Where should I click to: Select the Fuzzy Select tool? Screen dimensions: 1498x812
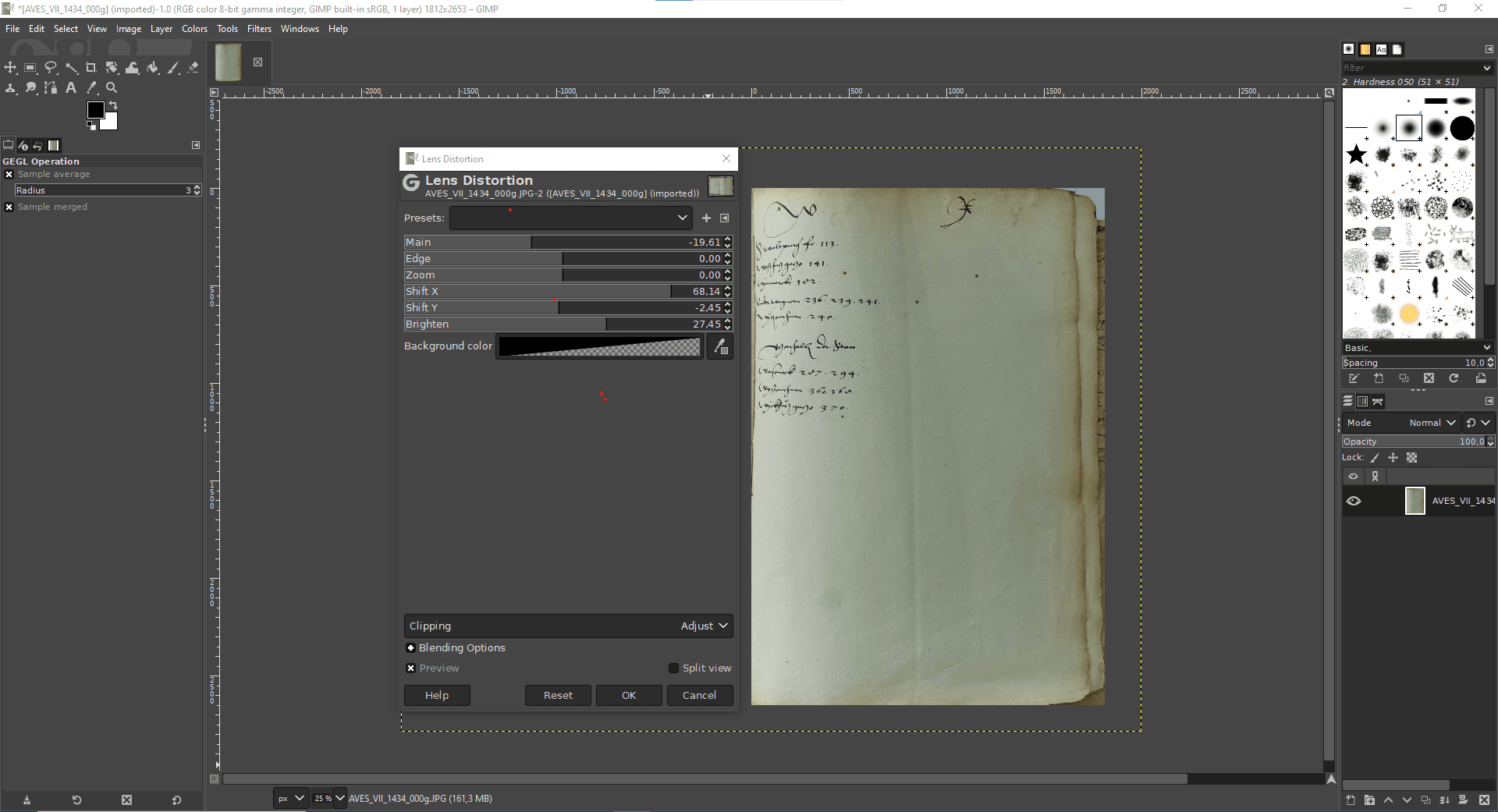pyautogui.click(x=72, y=68)
